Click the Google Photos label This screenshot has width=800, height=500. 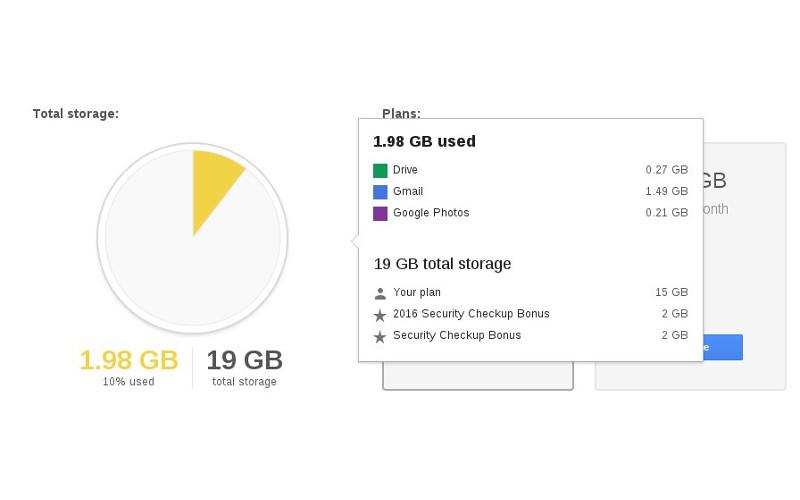tap(431, 213)
